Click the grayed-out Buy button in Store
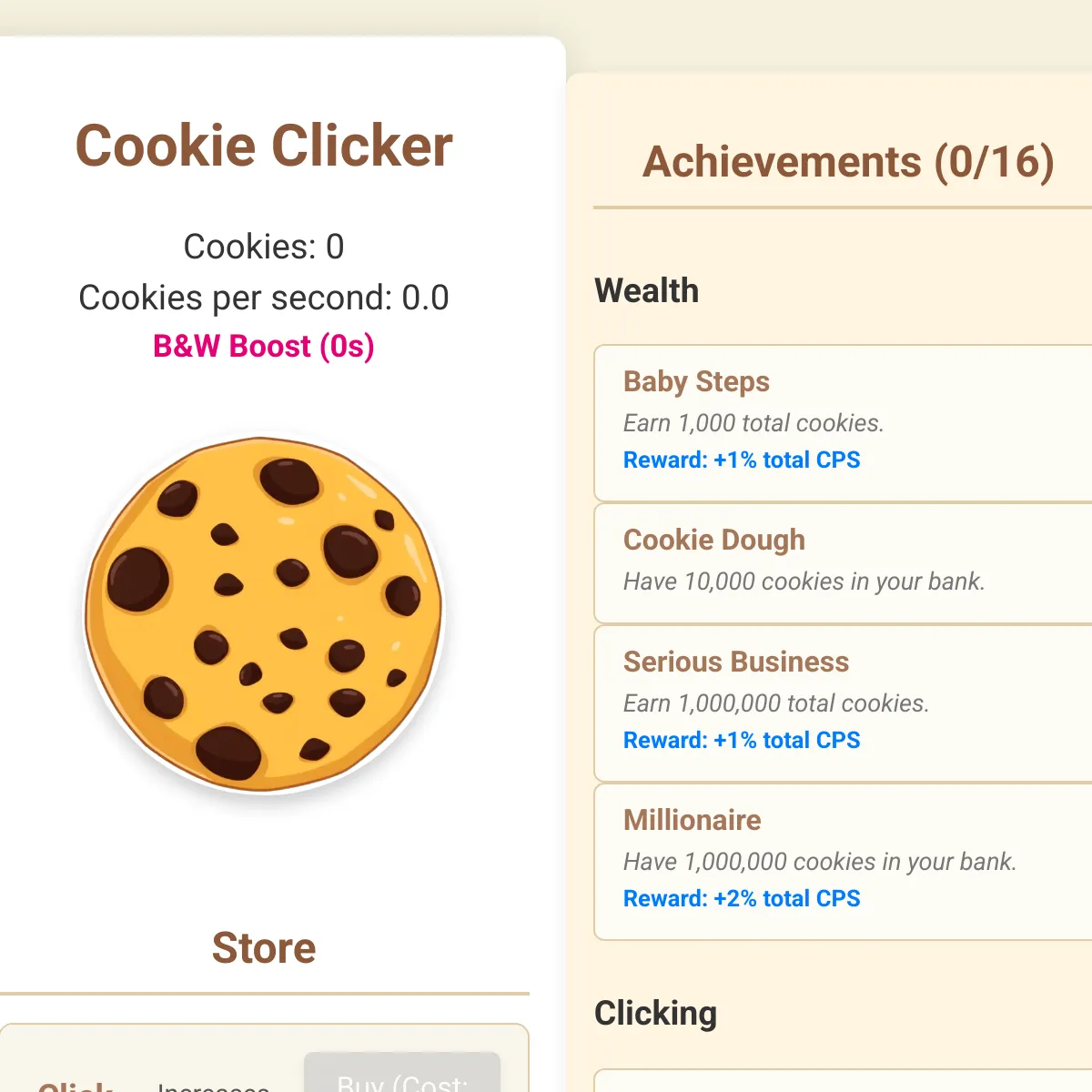 coord(402,1073)
